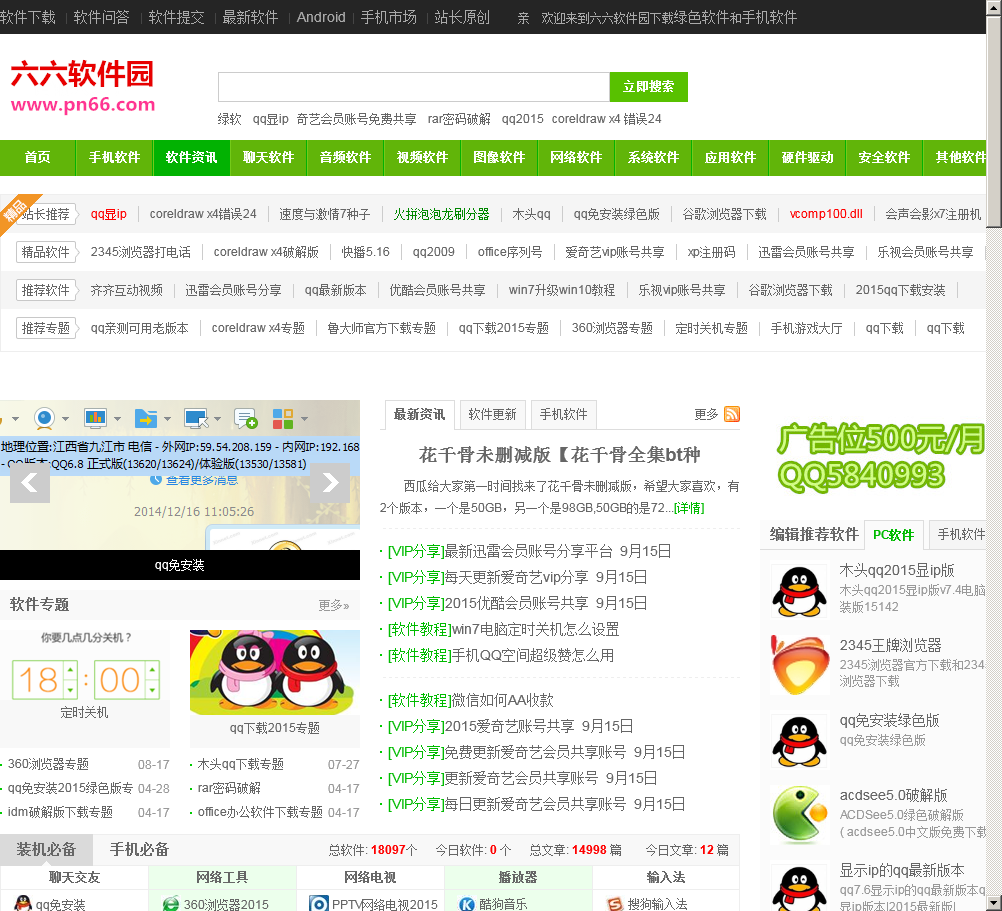Click the 软件问答 link in top bar

[102, 17]
